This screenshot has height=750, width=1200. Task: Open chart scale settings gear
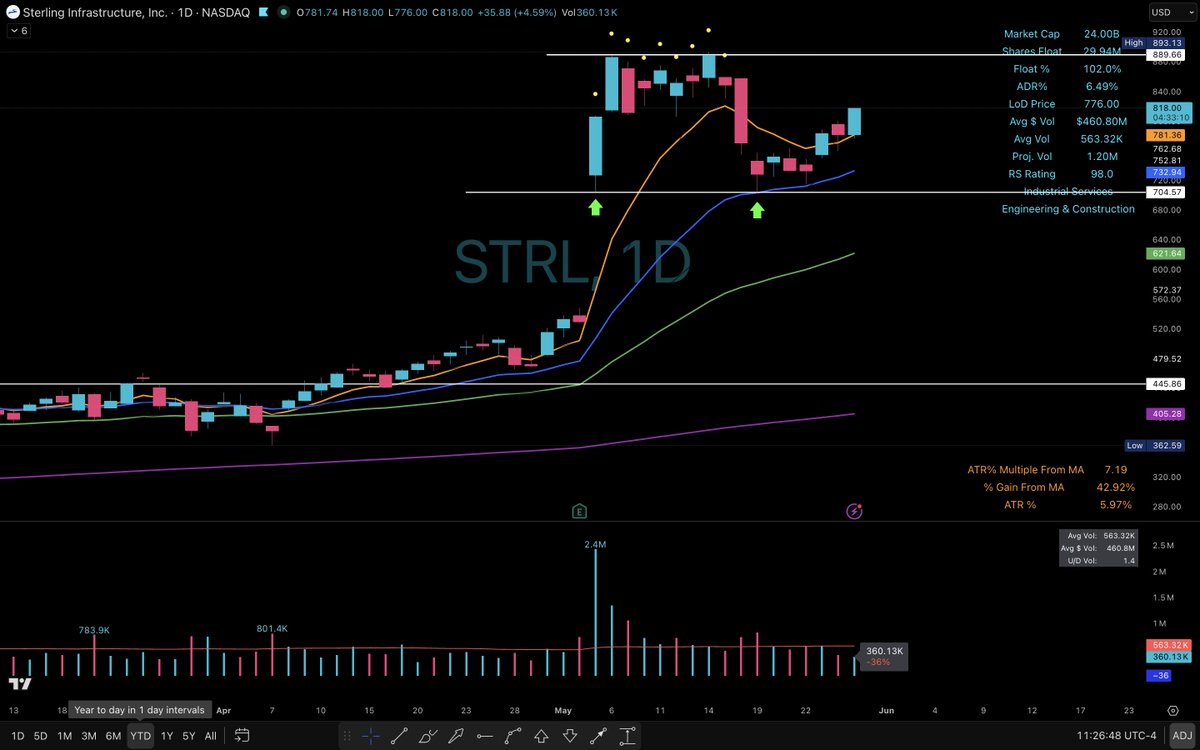point(1172,709)
